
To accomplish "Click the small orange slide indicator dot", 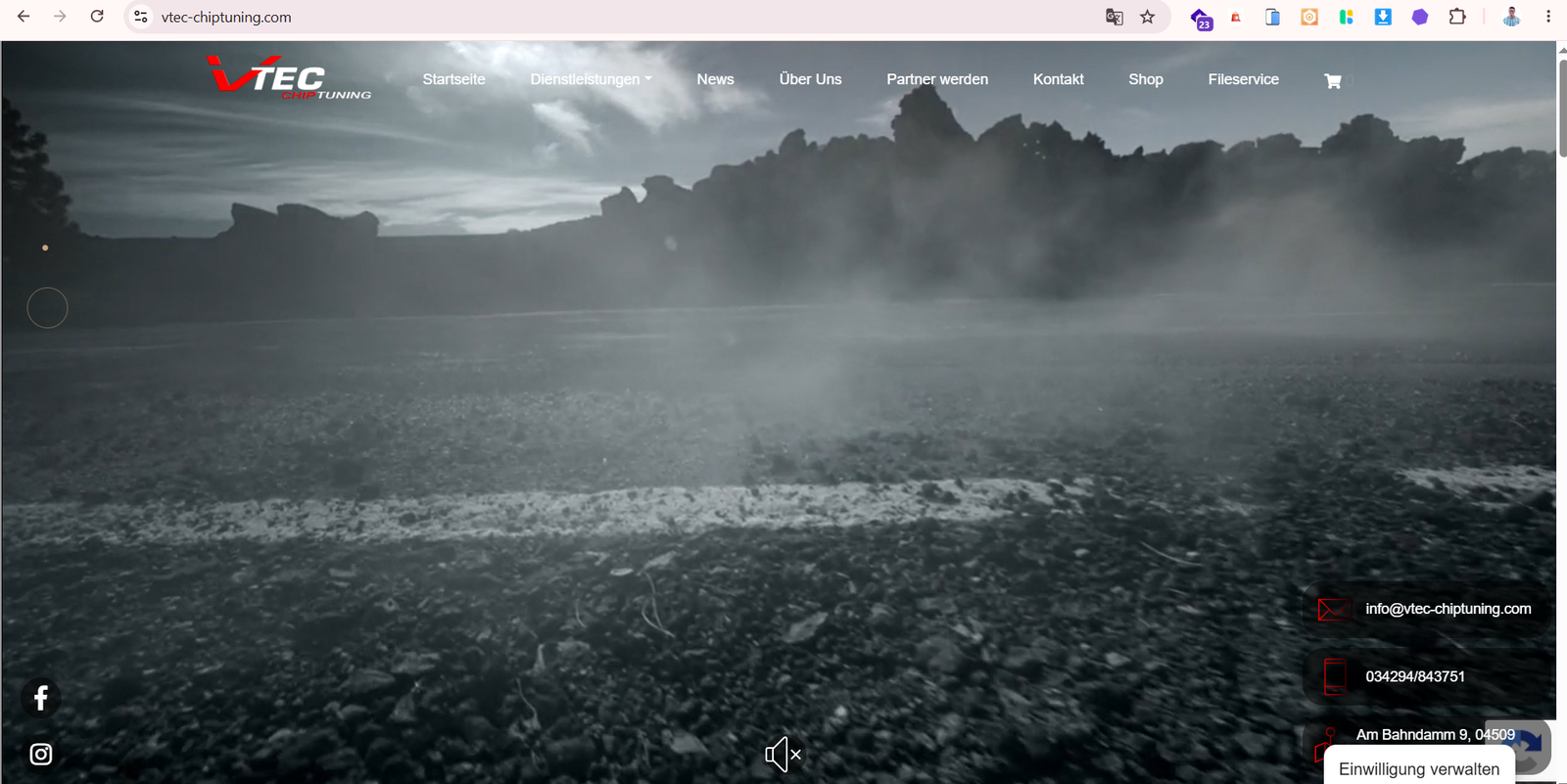I will (x=45, y=248).
